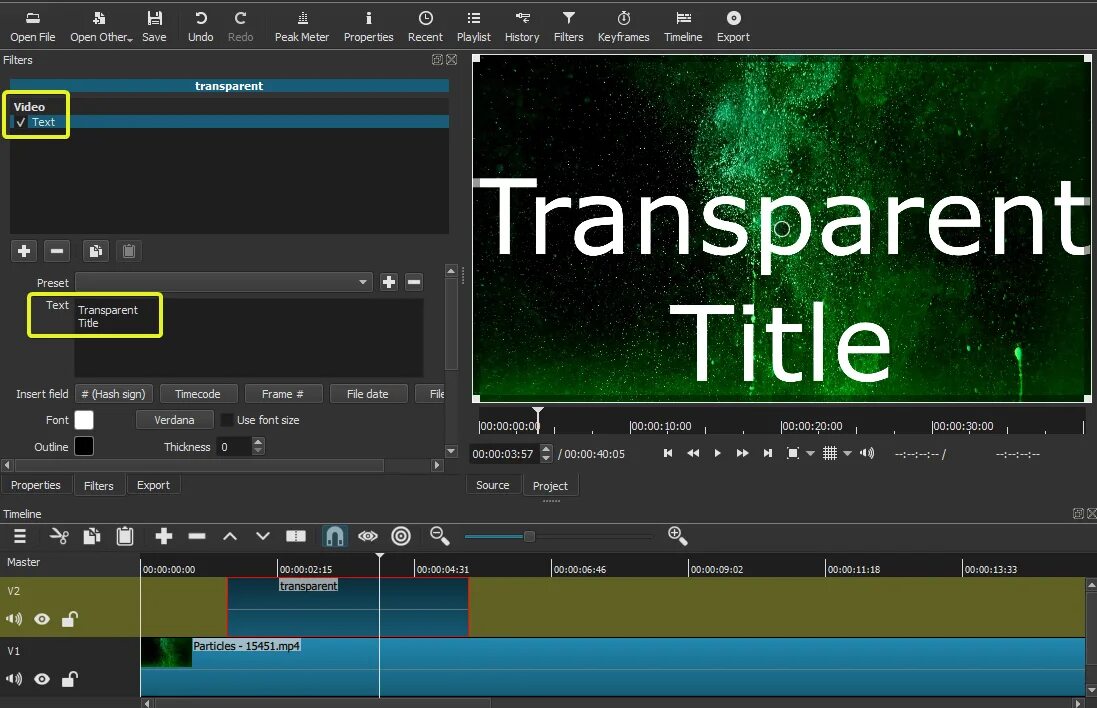Image resolution: width=1097 pixels, height=708 pixels.
Task: Open the Peak Meter panel
Action: pyautogui.click(x=302, y=27)
